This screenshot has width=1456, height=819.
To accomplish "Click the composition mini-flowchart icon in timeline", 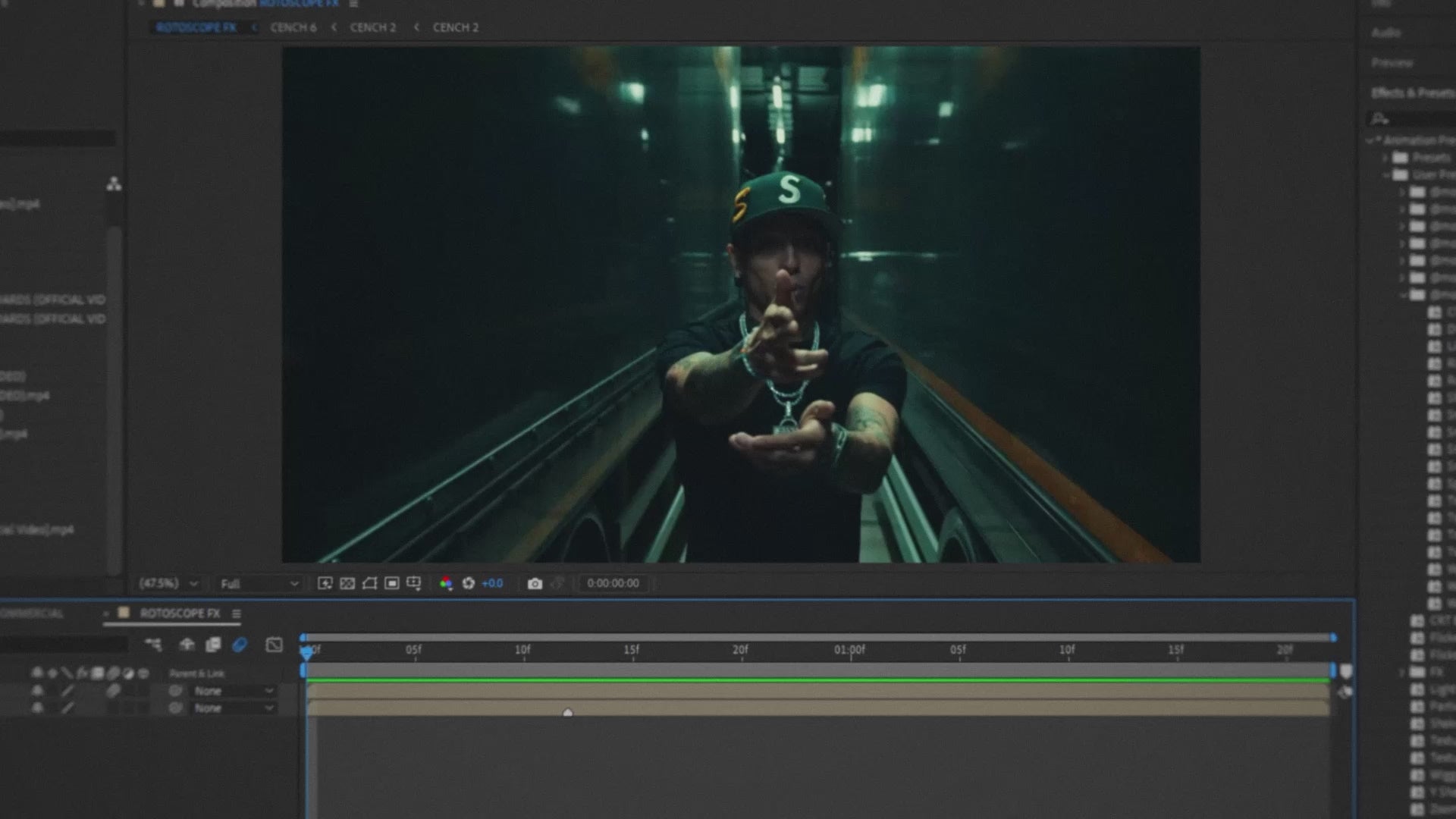I will [x=153, y=645].
